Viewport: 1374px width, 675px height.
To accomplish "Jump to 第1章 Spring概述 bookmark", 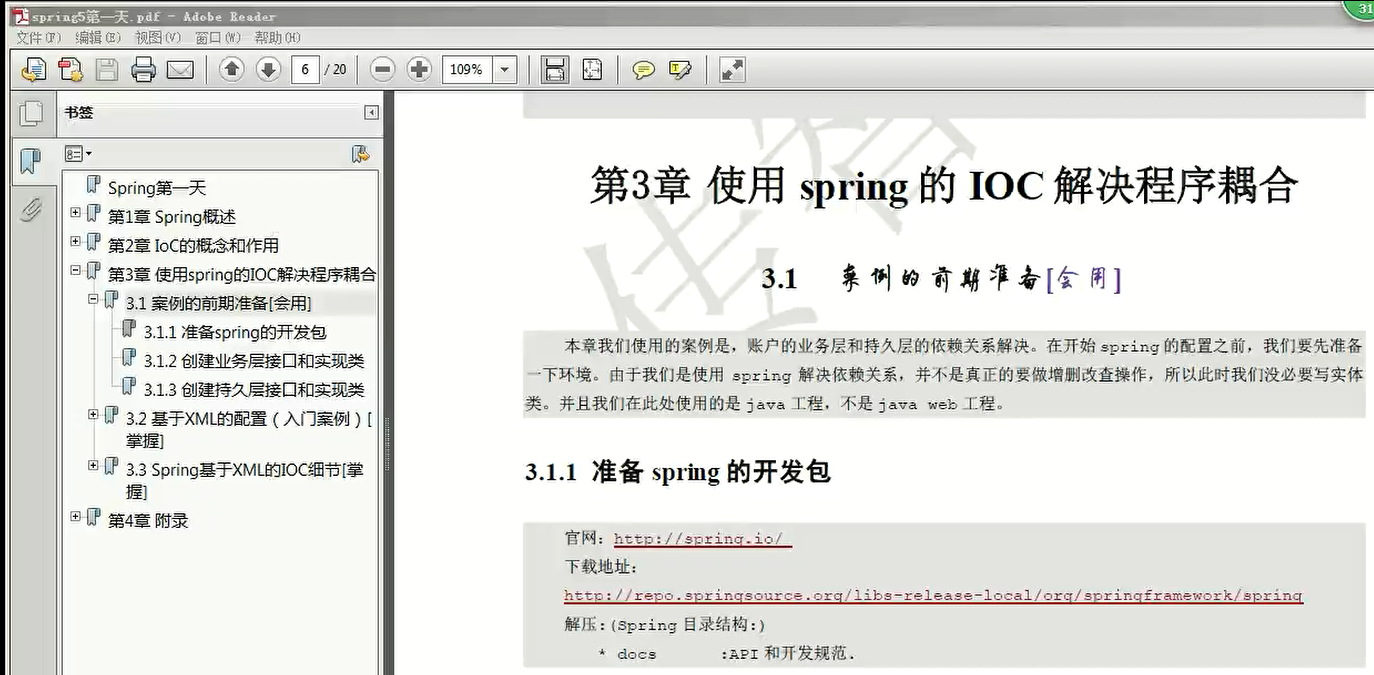I will (172, 217).
